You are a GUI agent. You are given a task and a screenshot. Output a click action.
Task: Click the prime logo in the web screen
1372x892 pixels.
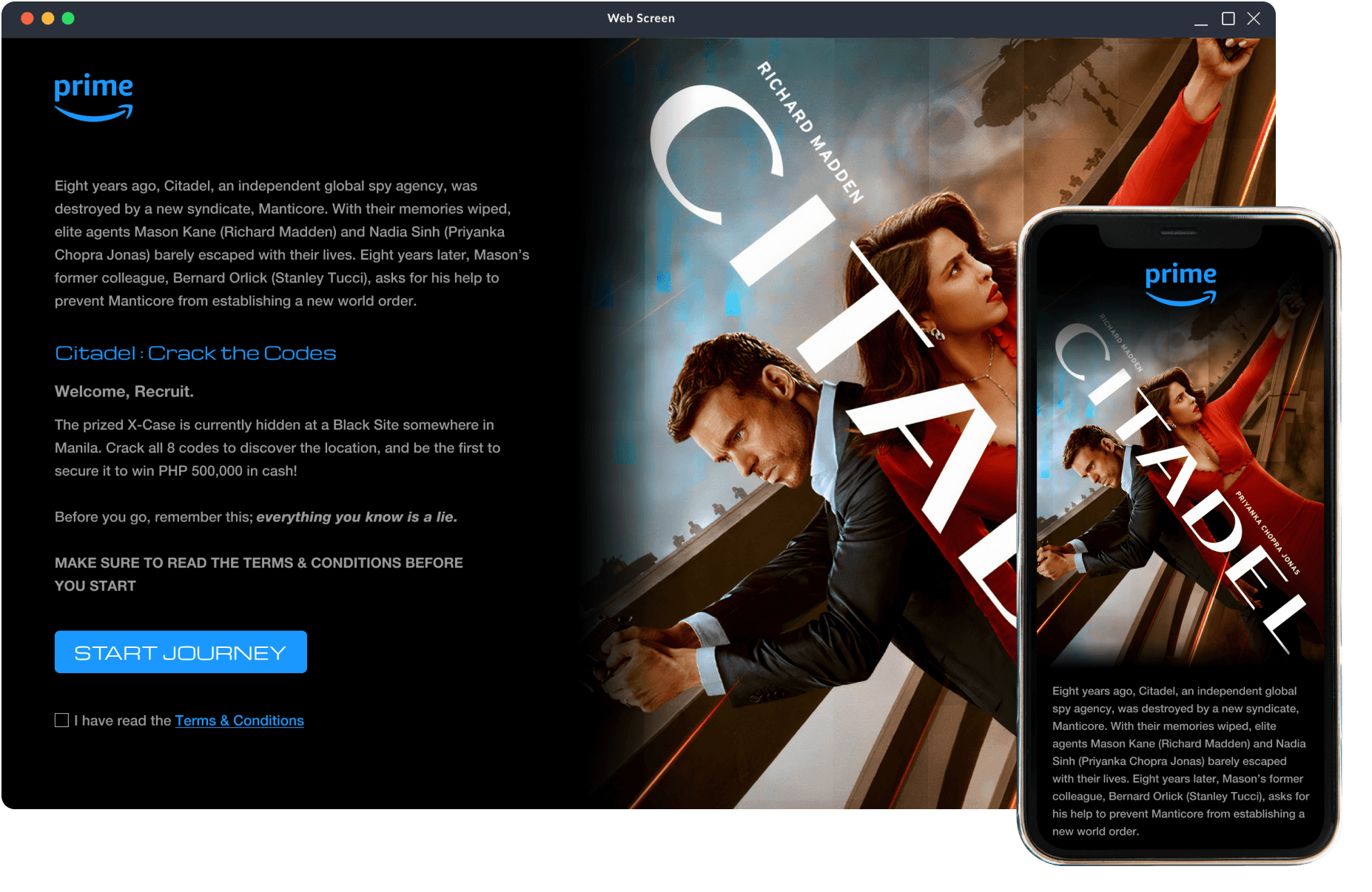click(x=93, y=97)
